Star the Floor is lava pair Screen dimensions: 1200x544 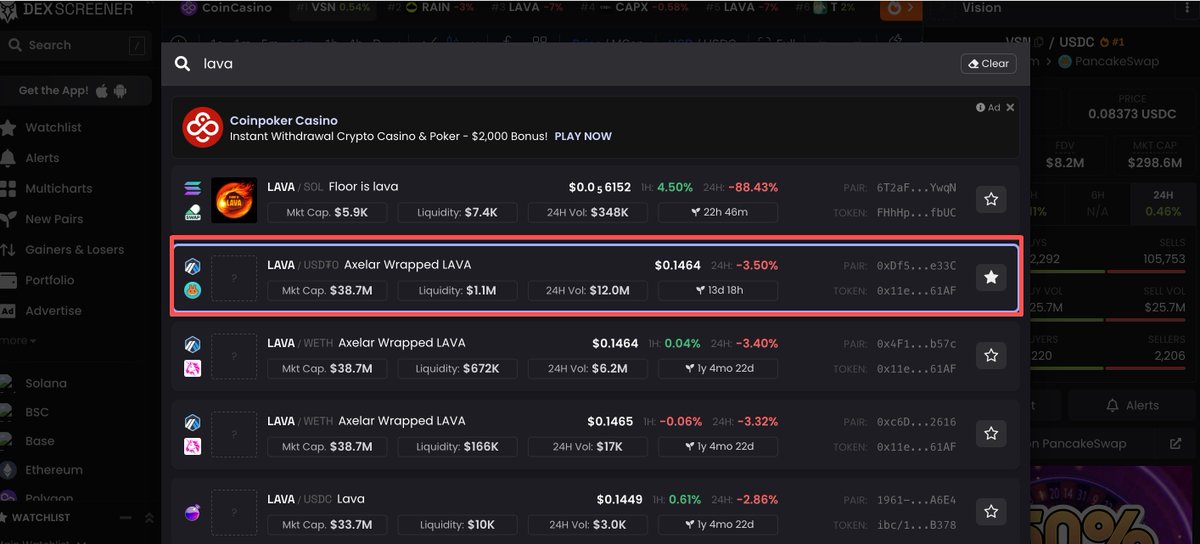[x=991, y=199]
